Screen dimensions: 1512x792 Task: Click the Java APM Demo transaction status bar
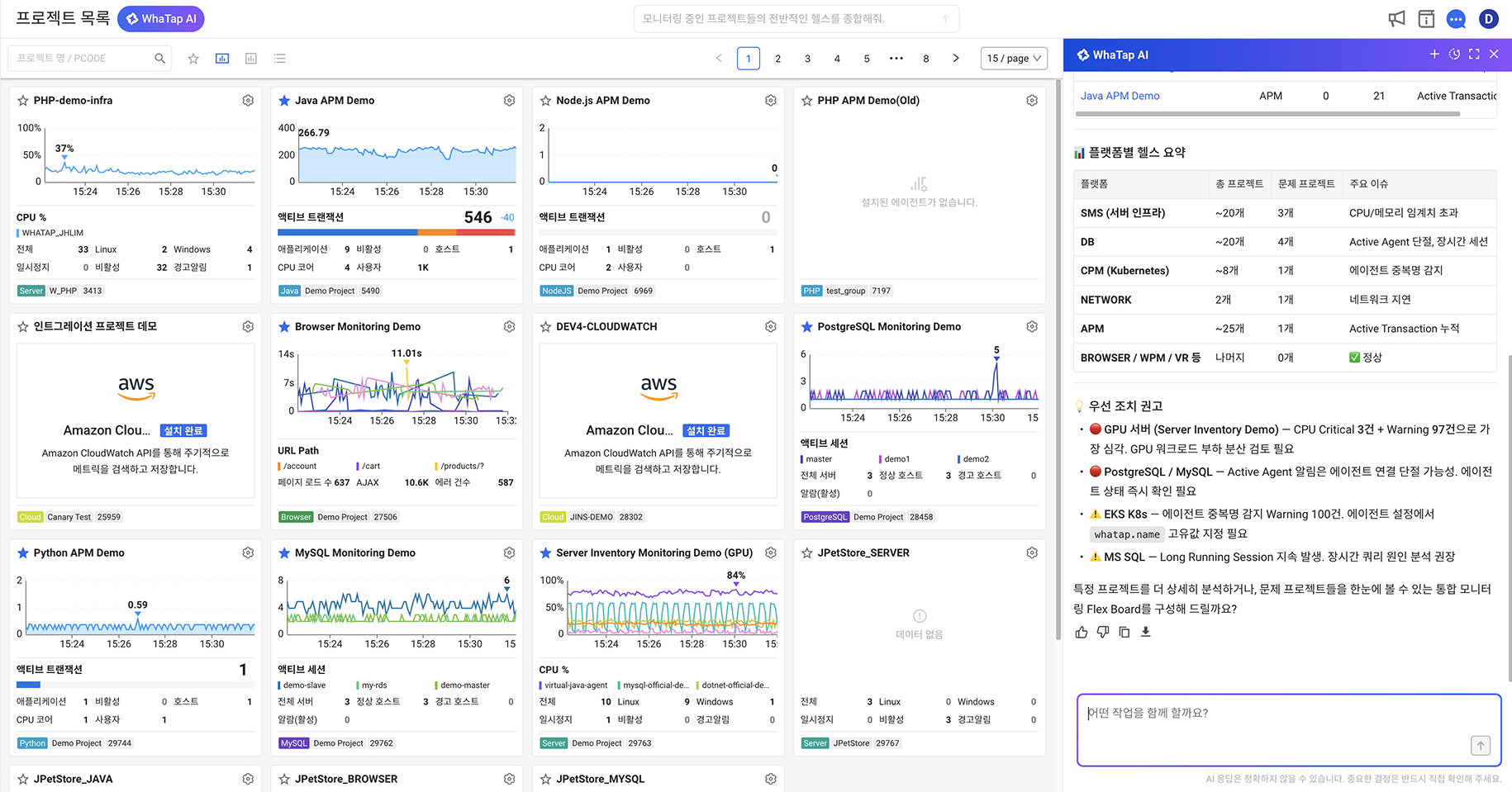point(397,232)
